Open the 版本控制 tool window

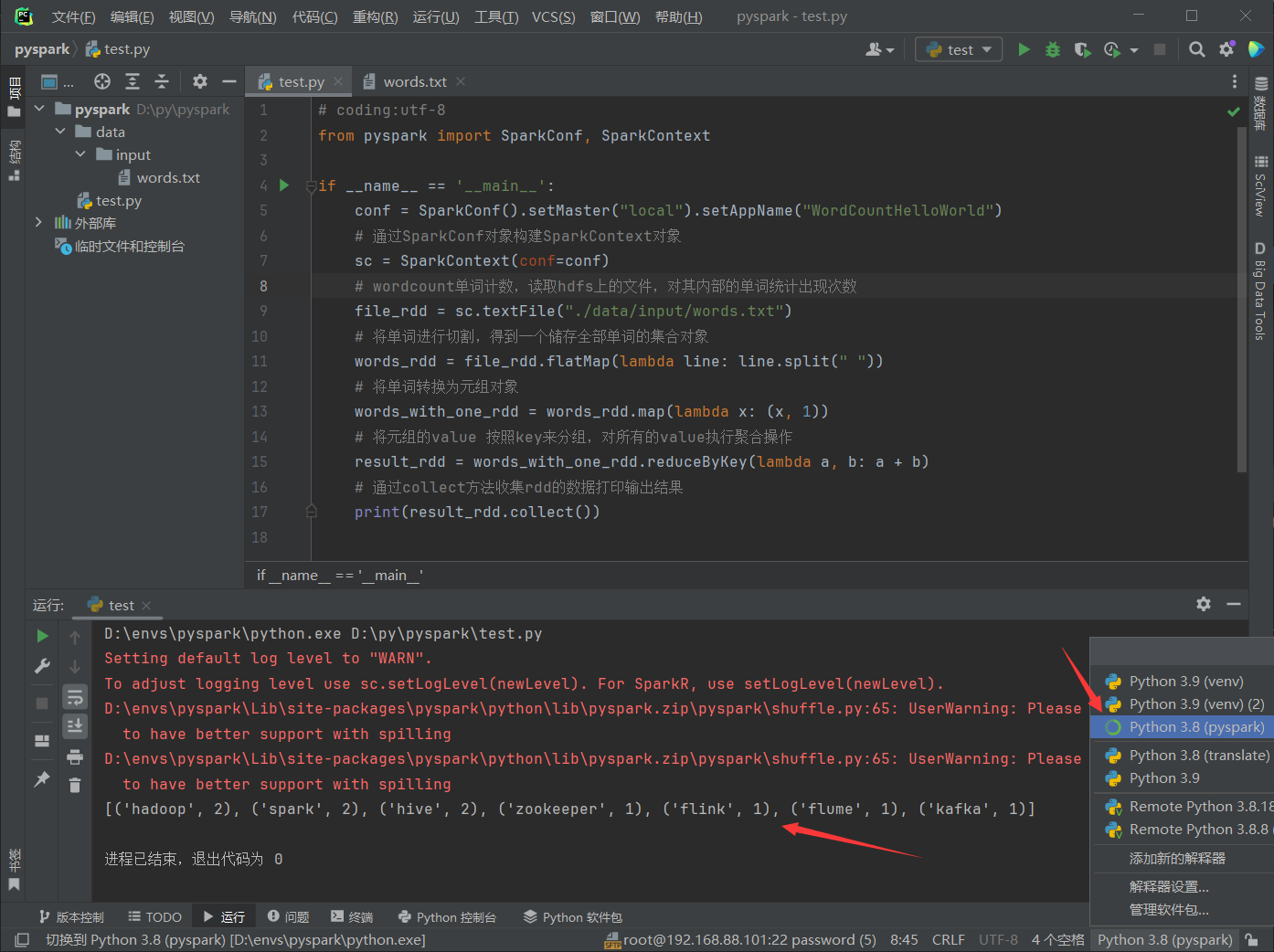(x=71, y=916)
